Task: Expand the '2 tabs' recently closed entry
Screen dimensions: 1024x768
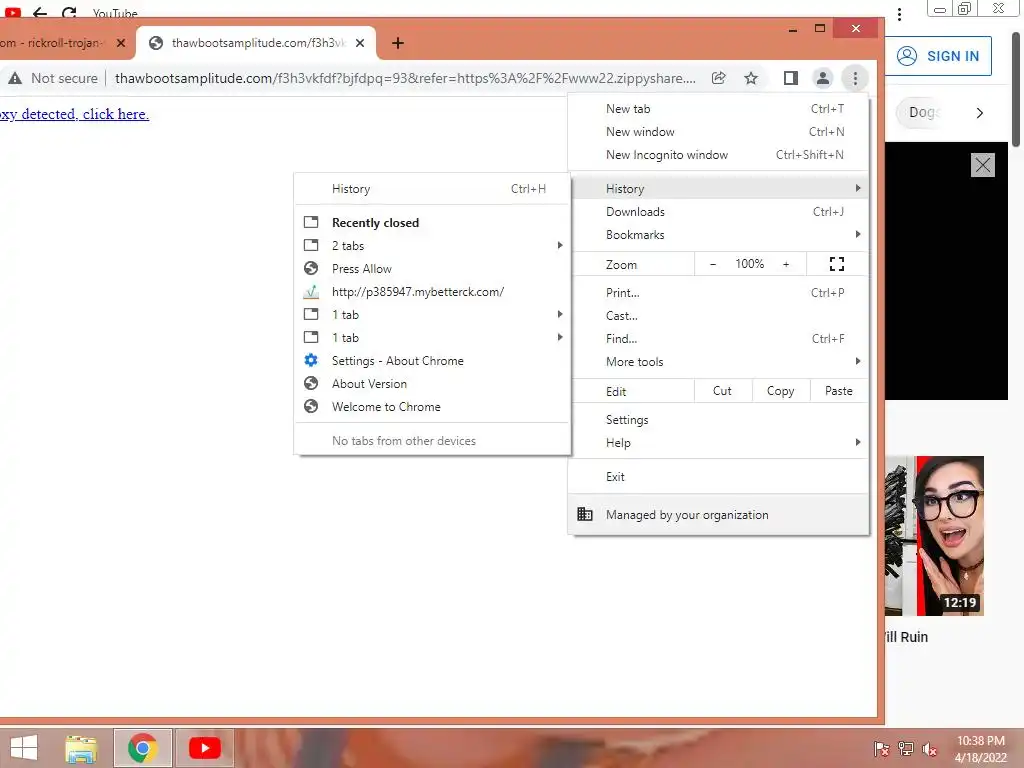Action: click(432, 246)
